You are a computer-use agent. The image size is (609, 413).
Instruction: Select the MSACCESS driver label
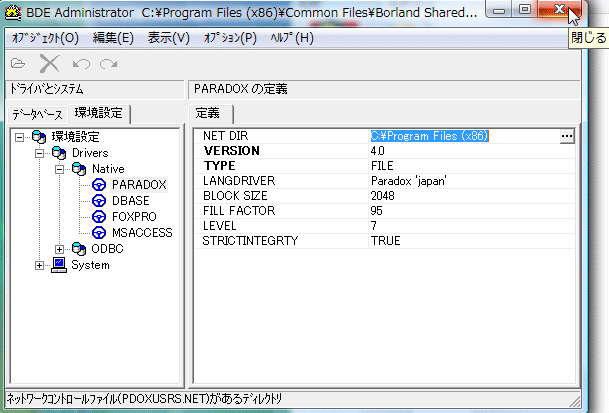[142, 233]
